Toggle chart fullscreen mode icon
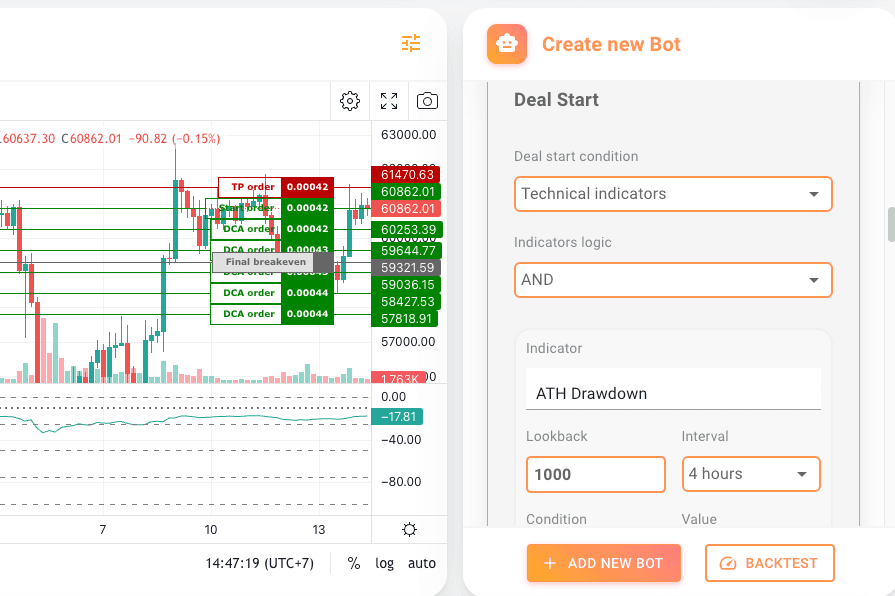 click(389, 101)
